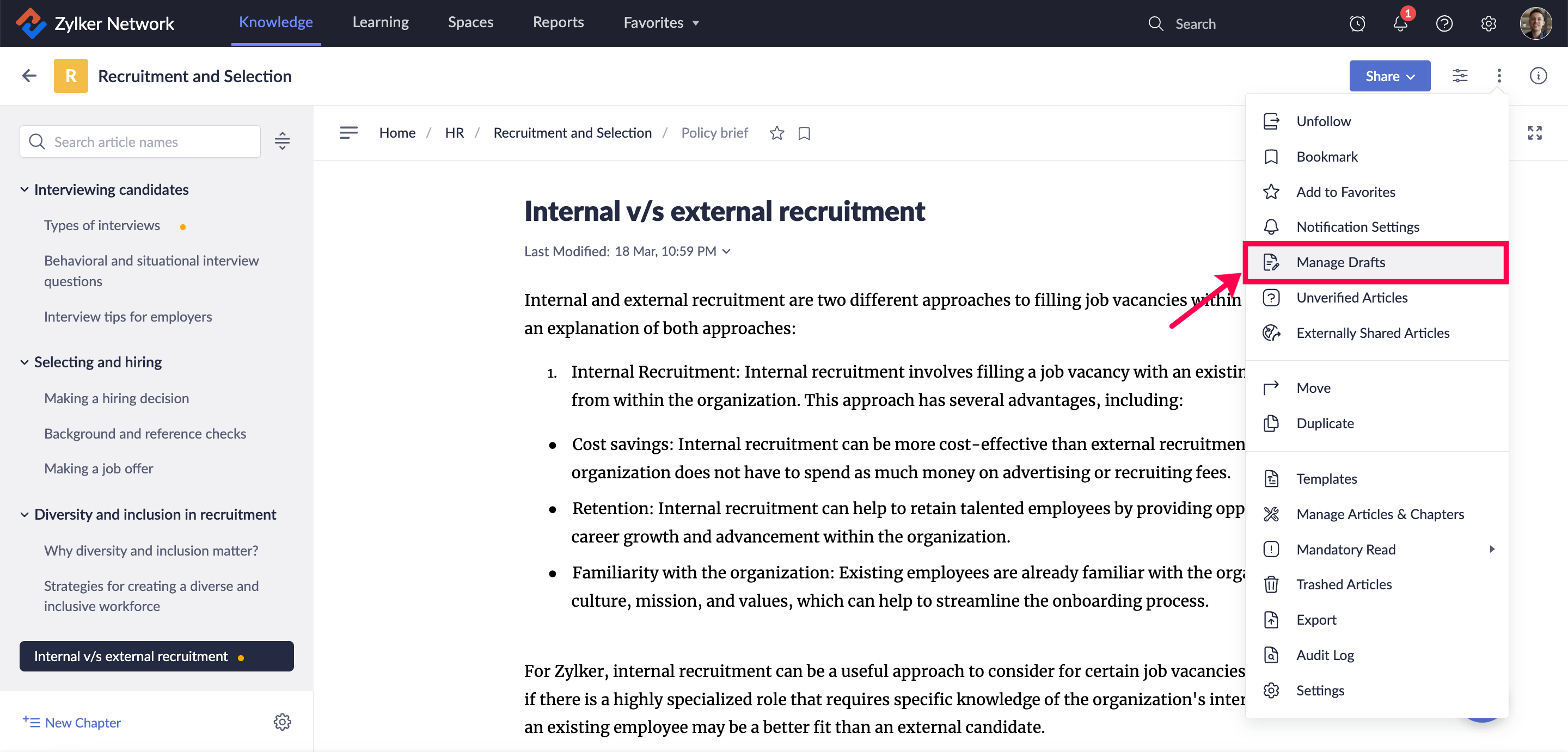This screenshot has height=752, width=1568.
Task: Open HR breadcrumb link
Action: pyautogui.click(x=454, y=133)
